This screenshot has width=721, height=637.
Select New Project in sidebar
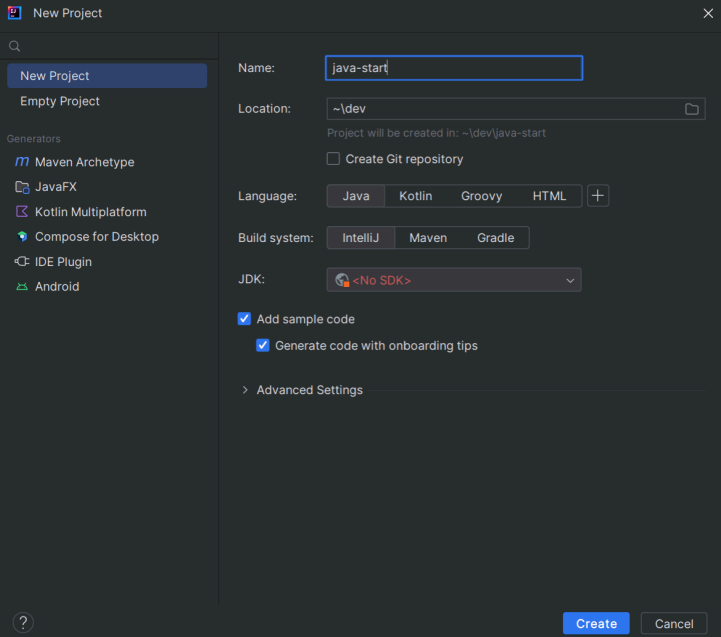[x=107, y=76]
